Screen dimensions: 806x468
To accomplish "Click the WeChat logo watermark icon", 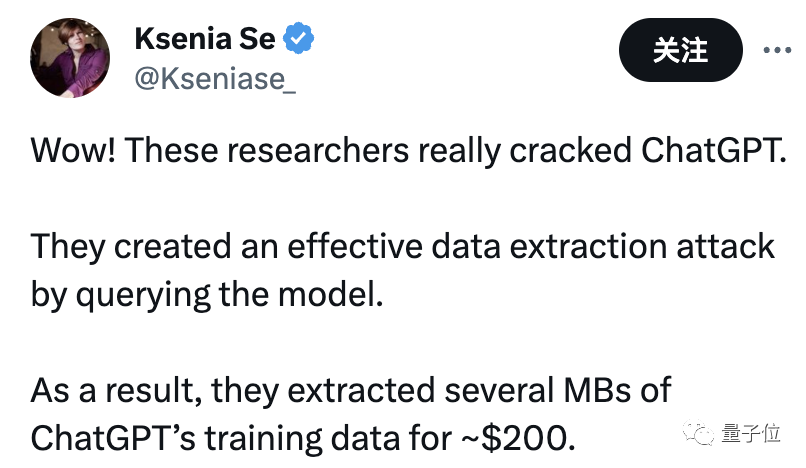I will pos(698,433).
